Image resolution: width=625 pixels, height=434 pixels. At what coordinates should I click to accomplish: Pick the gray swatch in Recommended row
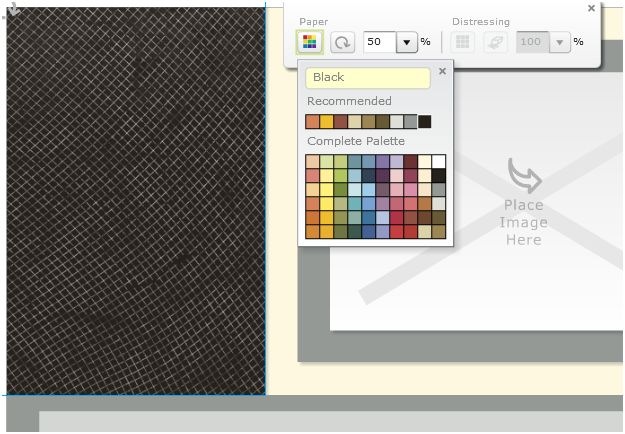[410, 122]
